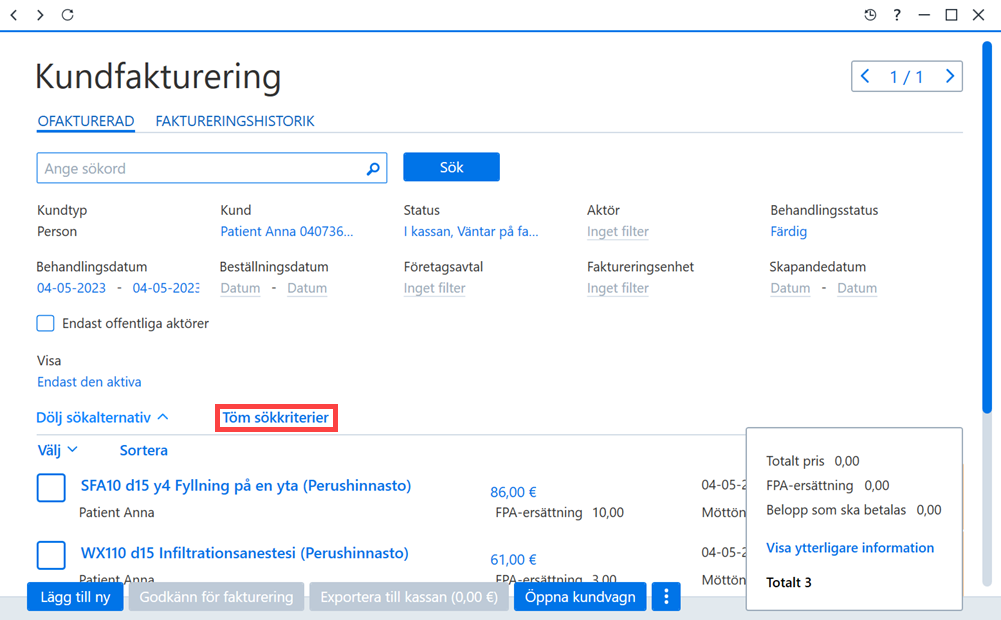
Task: Open the three-dot more actions menu
Action: pyautogui.click(x=666, y=596)
